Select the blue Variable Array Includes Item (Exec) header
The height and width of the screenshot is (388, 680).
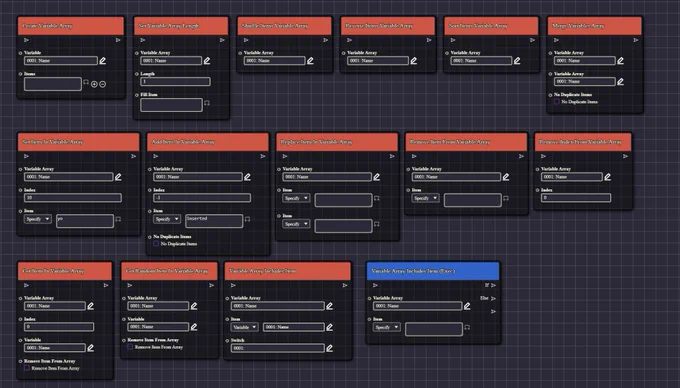click(433, 271)
